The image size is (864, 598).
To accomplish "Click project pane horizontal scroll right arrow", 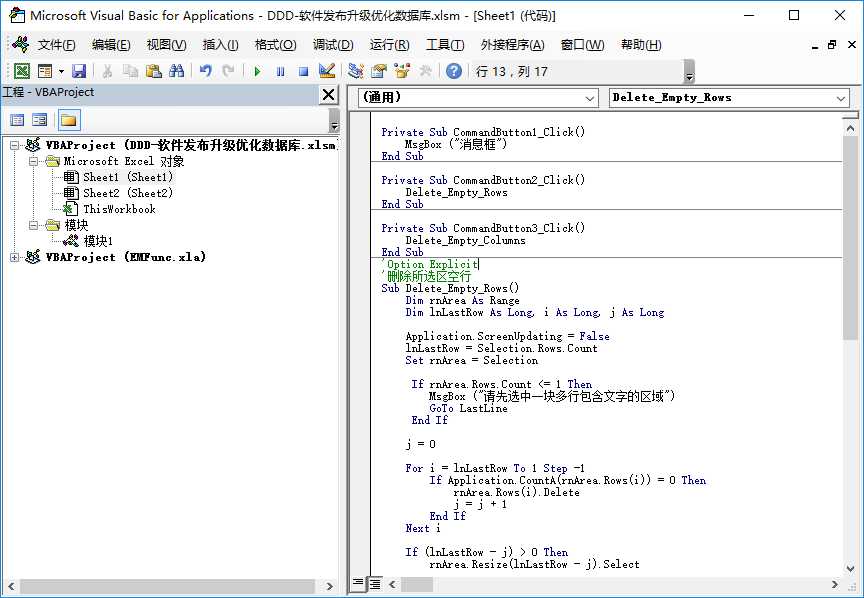I will (x=330, y=586).
